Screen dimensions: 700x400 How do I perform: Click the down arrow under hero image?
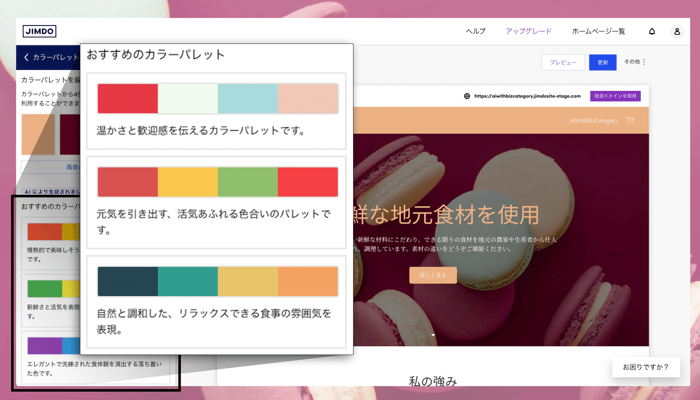point(433,335)
